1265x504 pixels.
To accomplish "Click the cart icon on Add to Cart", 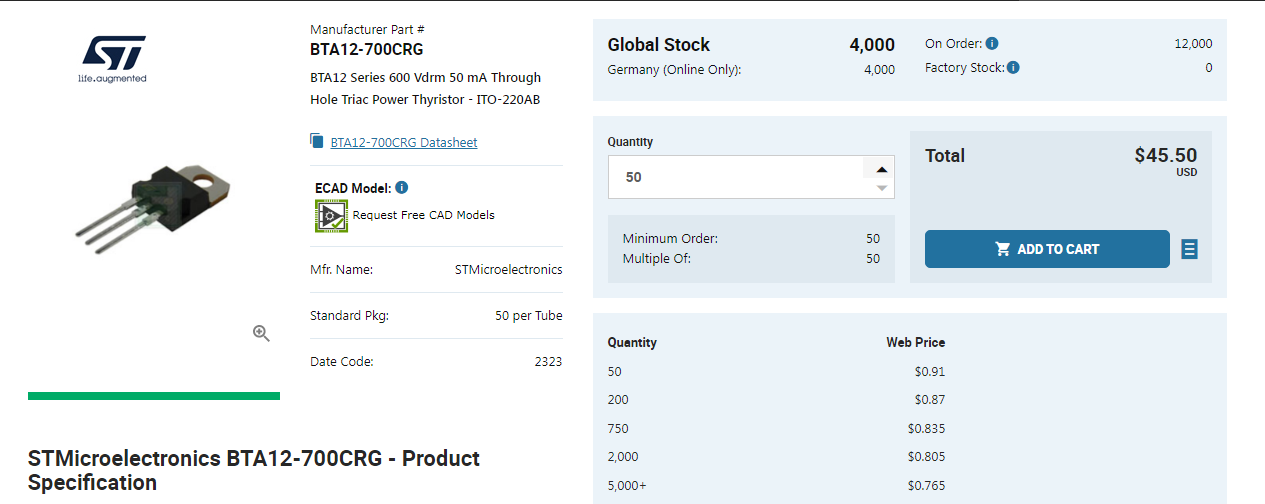I will click(1003, 249).
